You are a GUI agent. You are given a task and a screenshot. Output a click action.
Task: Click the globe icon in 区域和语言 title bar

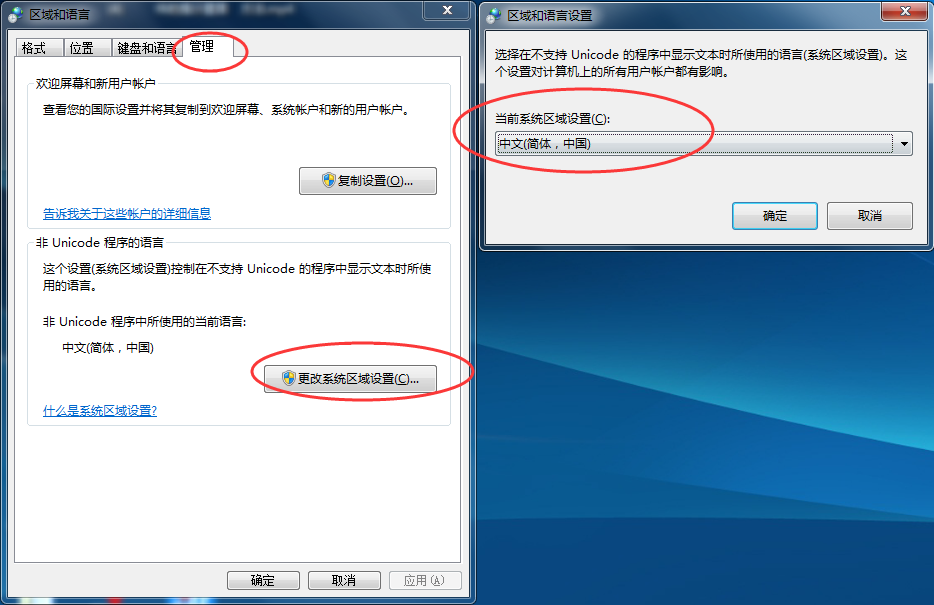coord(16,15)
